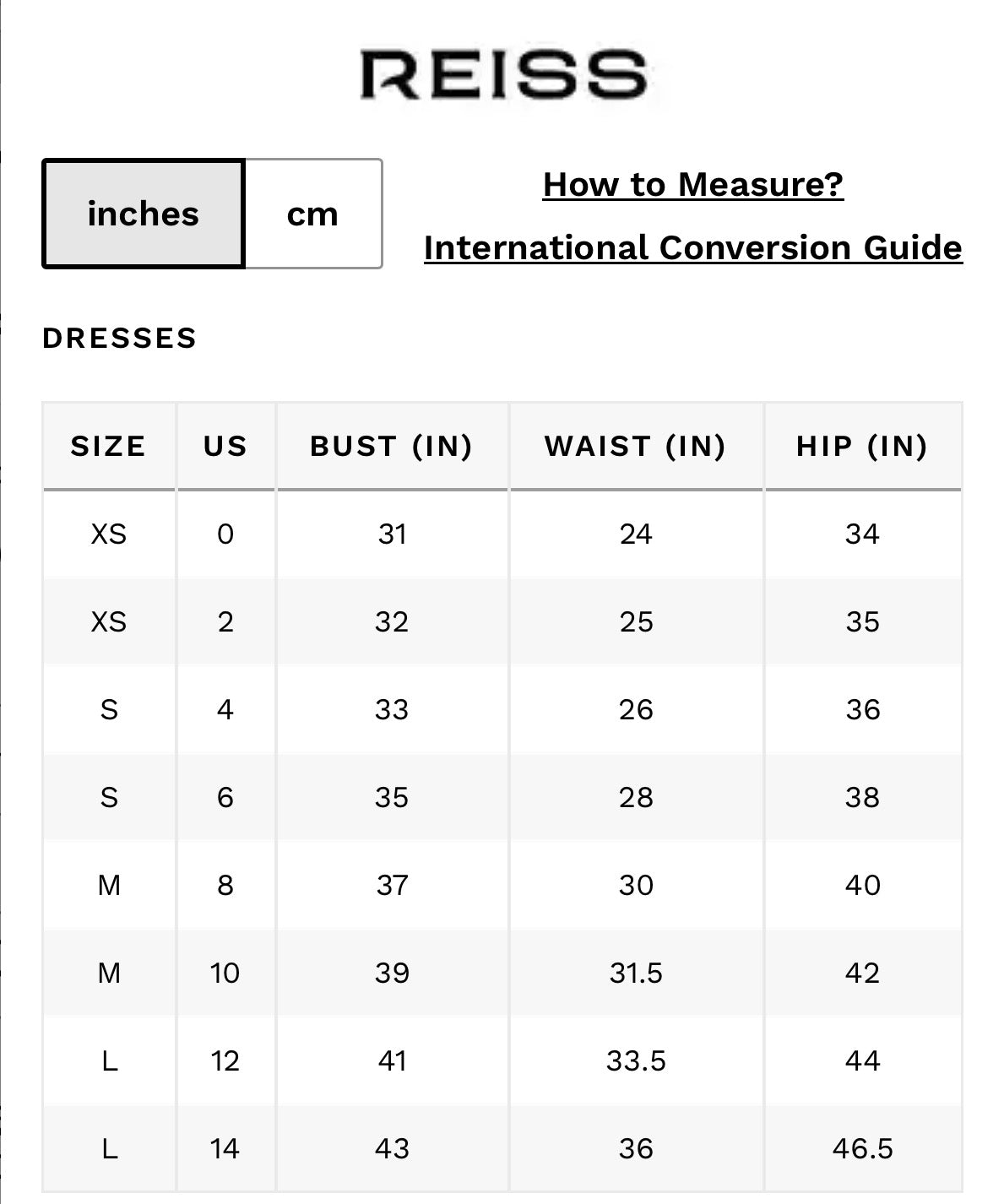1004x1204 pixels.
Task: Click the waist value 31.5
Action: click(636, 973)
